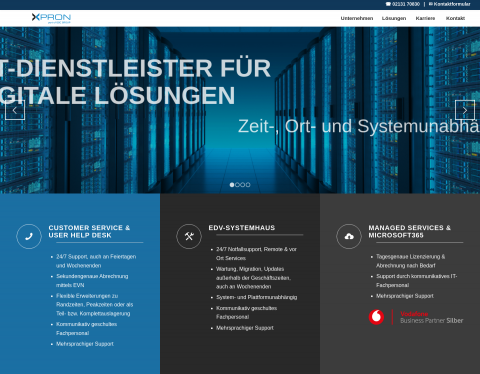
Task: Click 'Wartung, Migration, Updates' bullet
Action: click(253, 278)
